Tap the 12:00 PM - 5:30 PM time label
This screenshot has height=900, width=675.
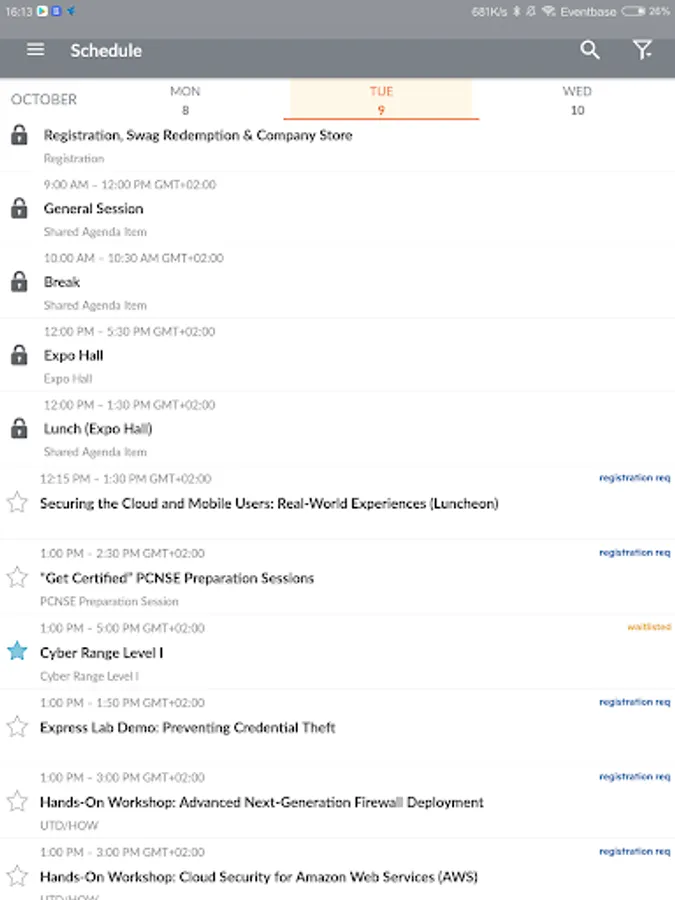tap(129, 331)
